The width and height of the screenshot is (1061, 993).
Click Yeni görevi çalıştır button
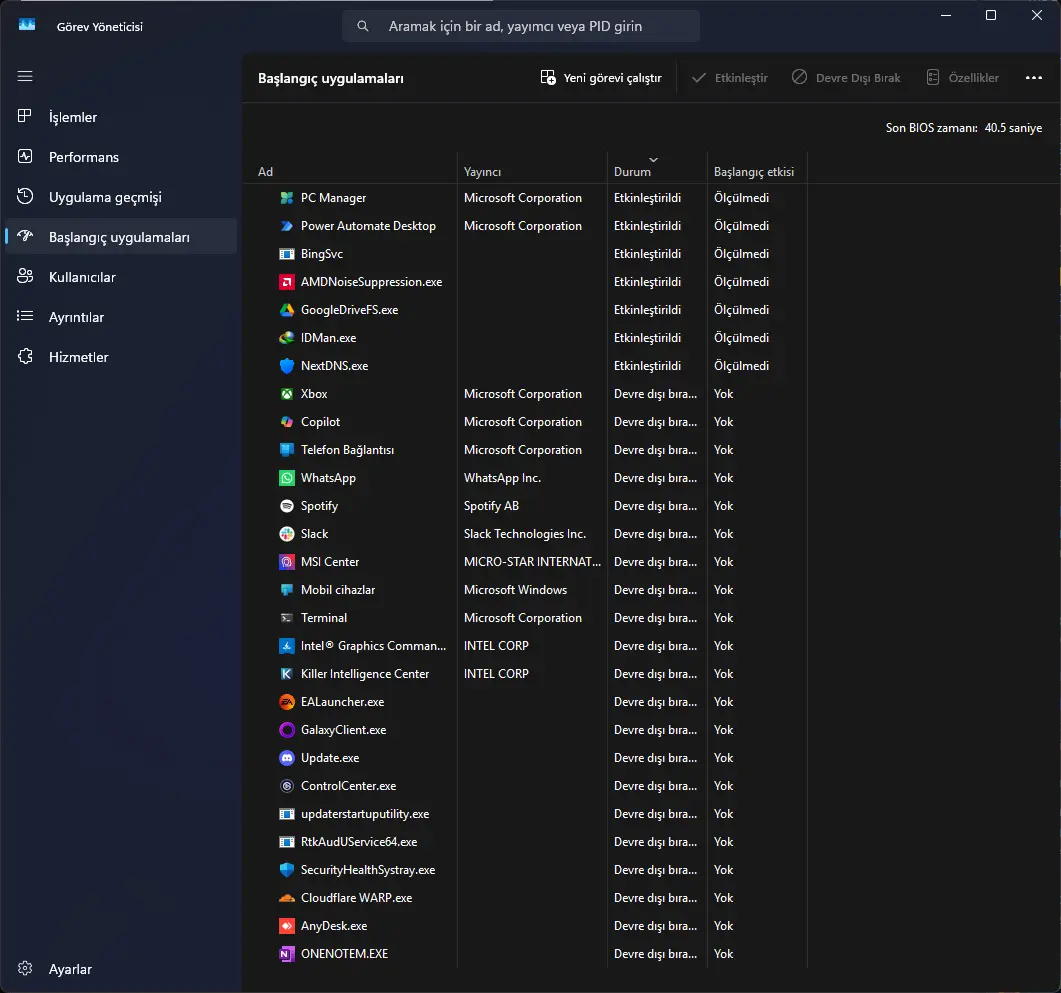pos(601,78)
